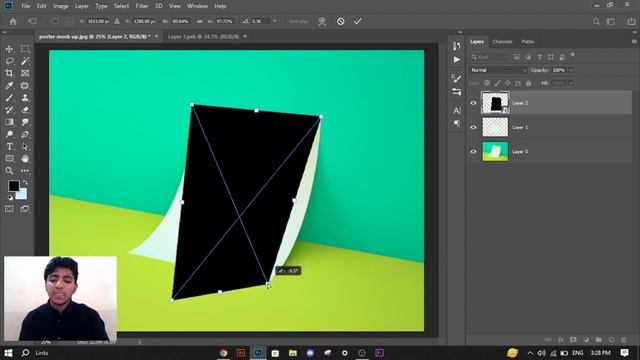Viewport: 640px width, 360px height.
Task: Open the Edit menu
Action: (x=42, y=6)
